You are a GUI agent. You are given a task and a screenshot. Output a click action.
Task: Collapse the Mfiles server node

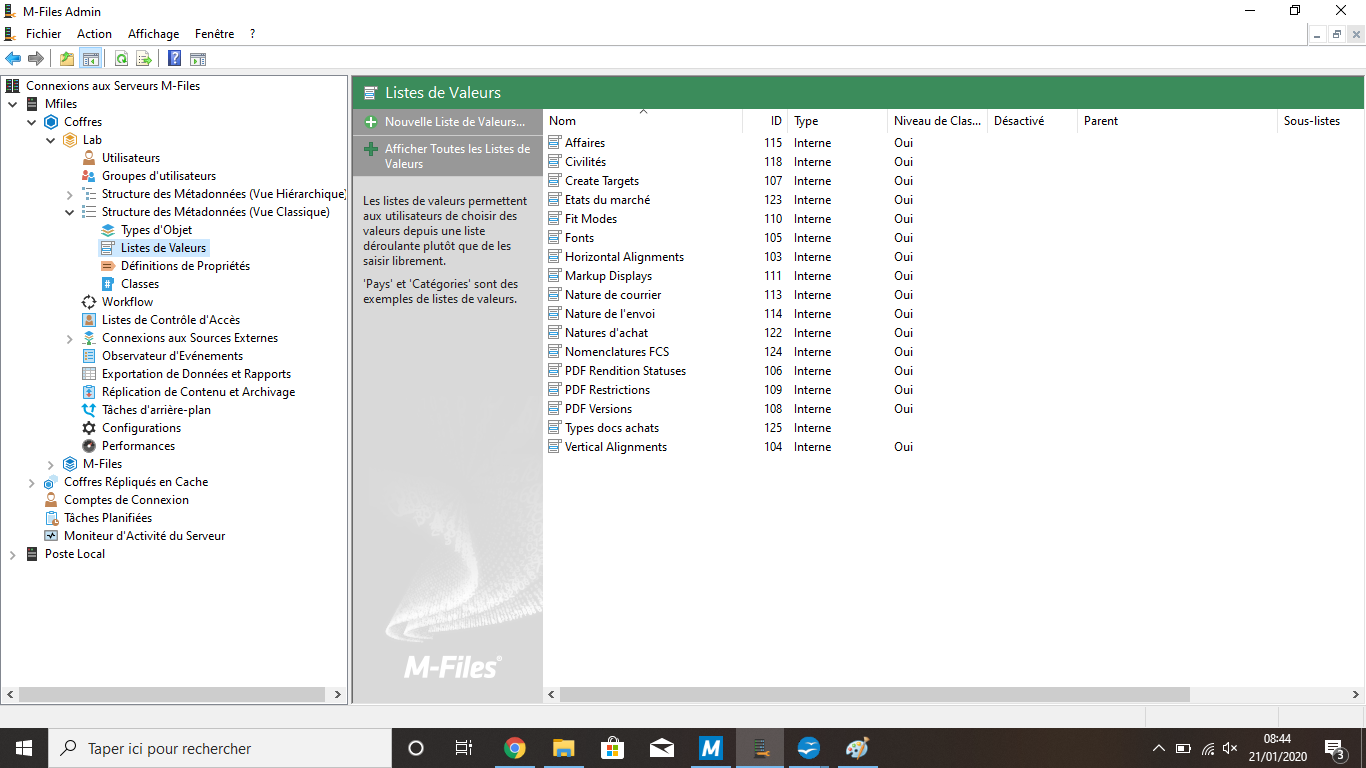tap(13, 104)
